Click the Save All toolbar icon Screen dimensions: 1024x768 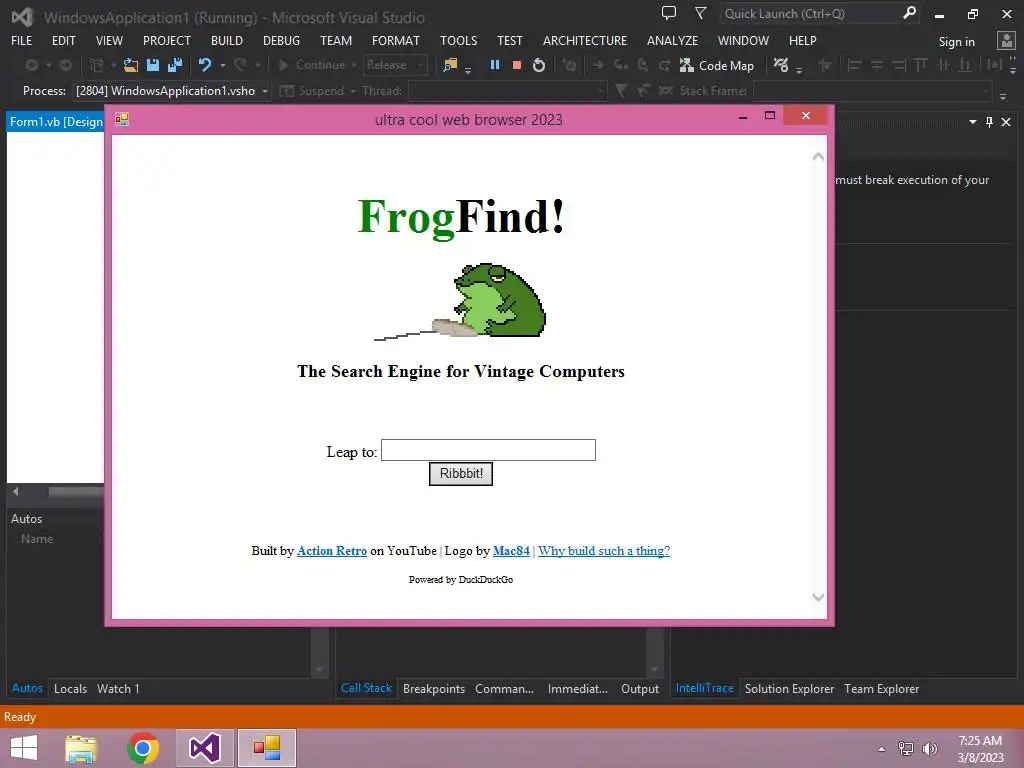click(x=175, y=65)
